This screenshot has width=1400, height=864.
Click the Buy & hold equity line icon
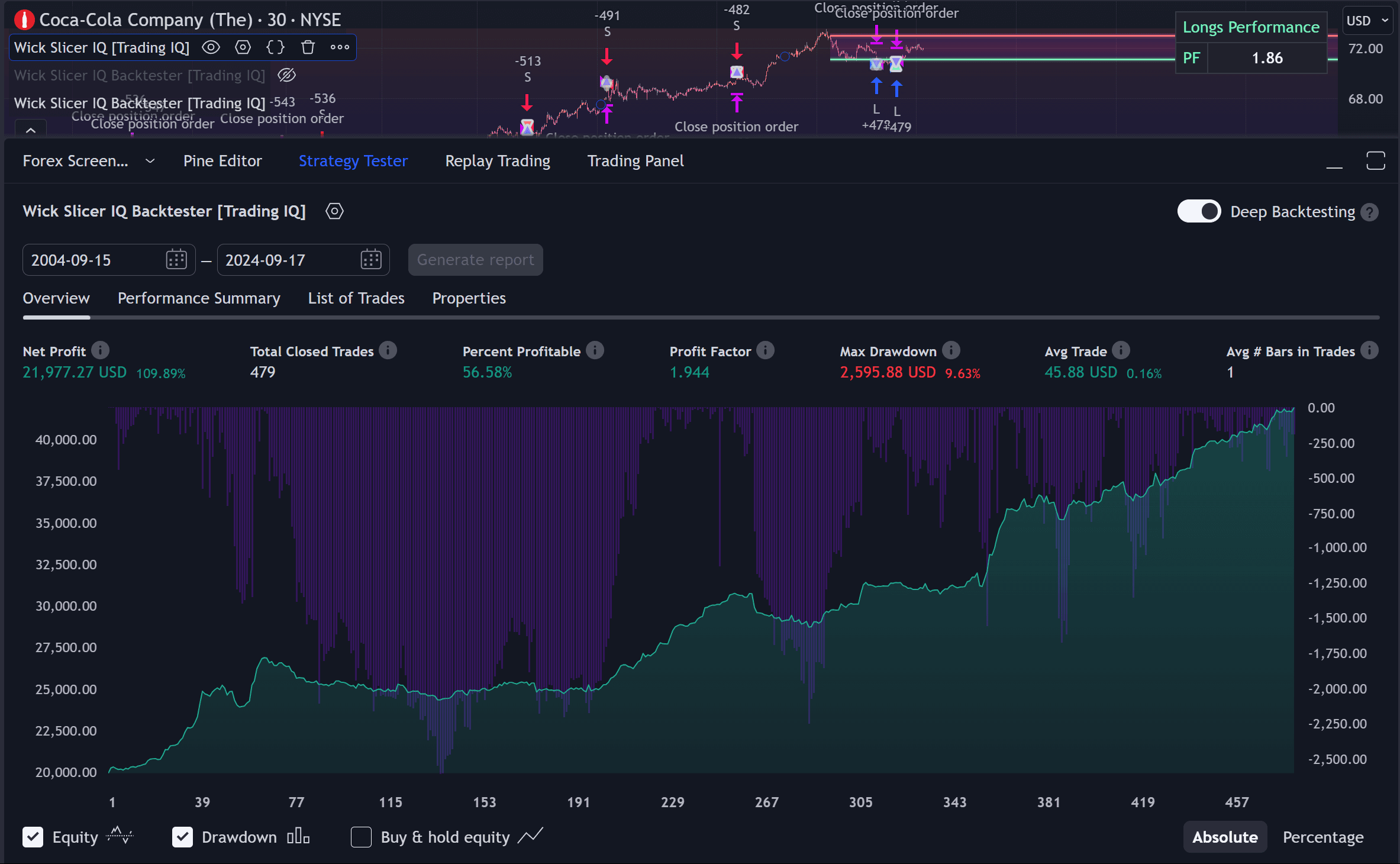(x=530, y=836)
